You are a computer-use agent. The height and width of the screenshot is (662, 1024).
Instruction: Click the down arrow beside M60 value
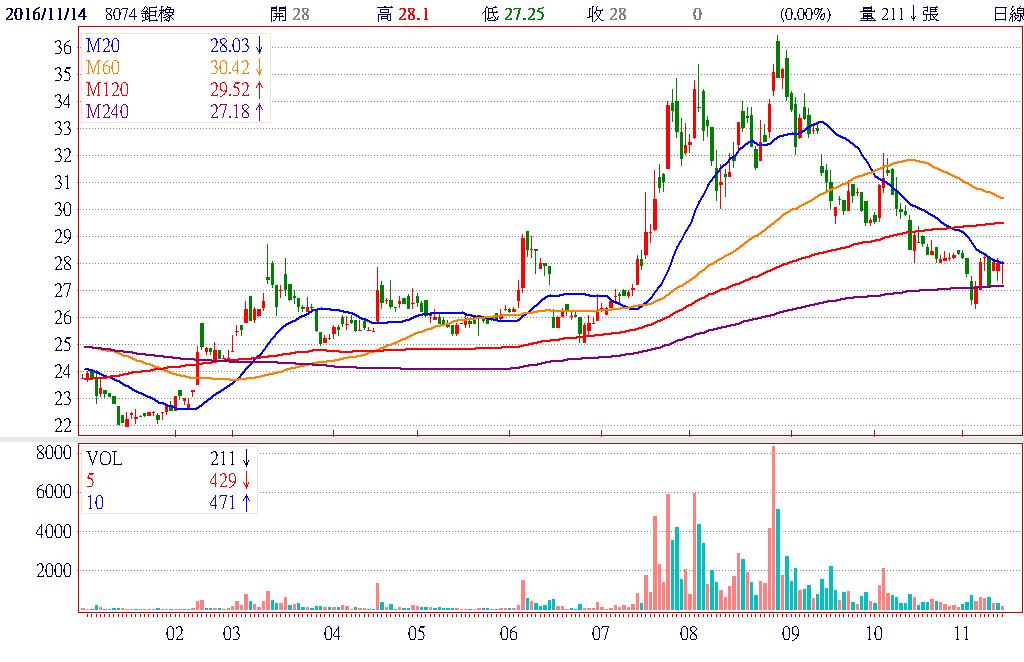260,69
